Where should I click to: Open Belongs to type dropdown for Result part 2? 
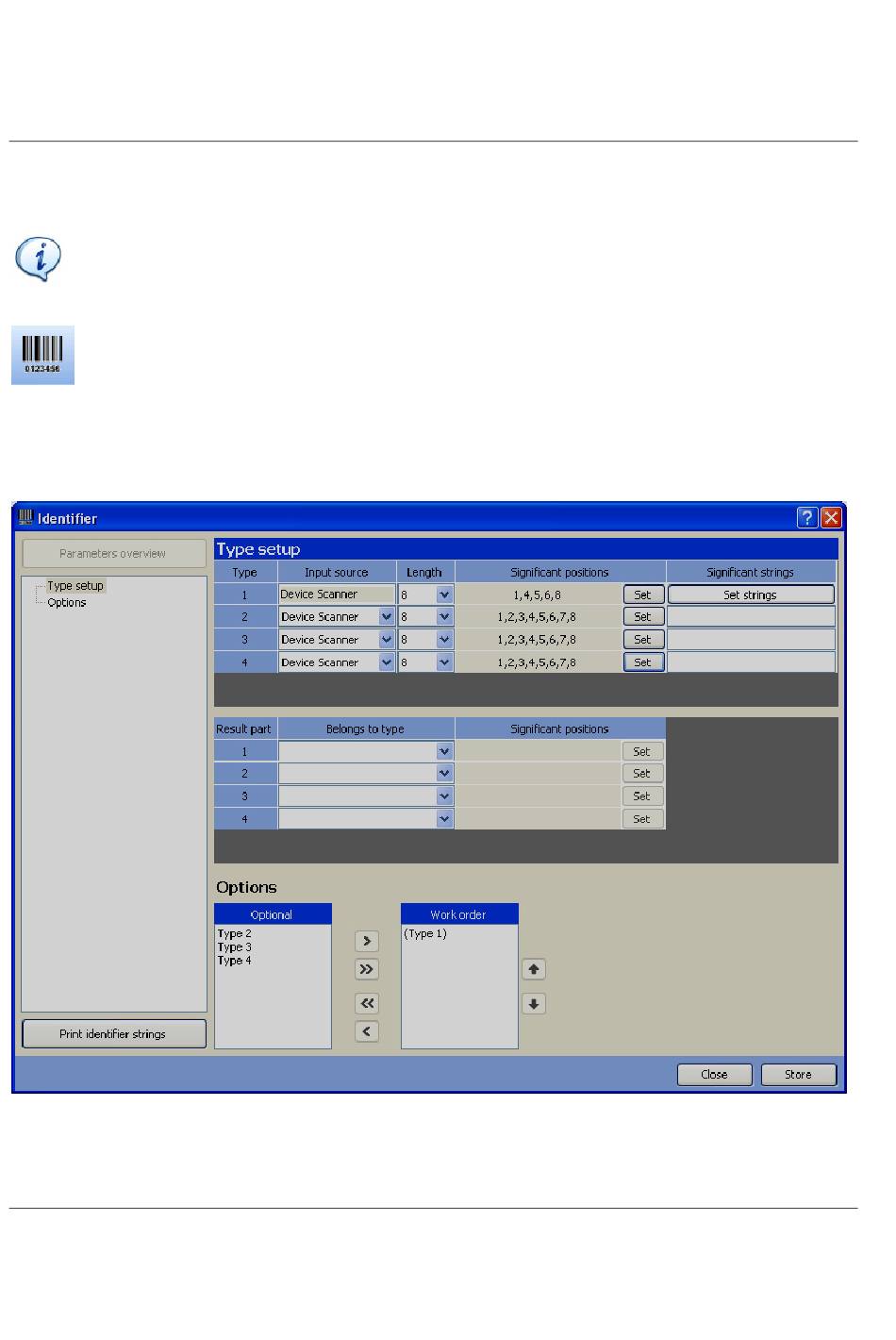click(445, 773)
